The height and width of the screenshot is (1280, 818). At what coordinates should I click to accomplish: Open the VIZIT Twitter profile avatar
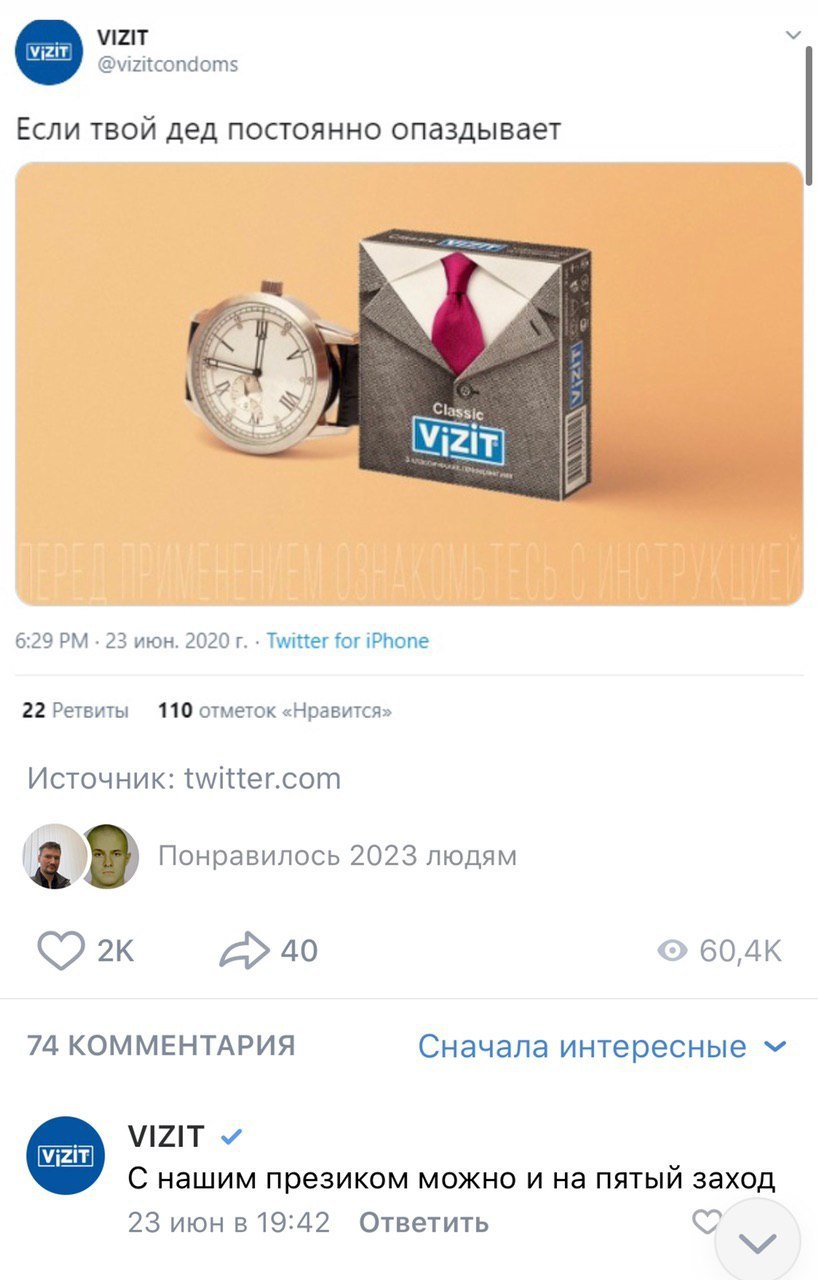click(49, 52)
